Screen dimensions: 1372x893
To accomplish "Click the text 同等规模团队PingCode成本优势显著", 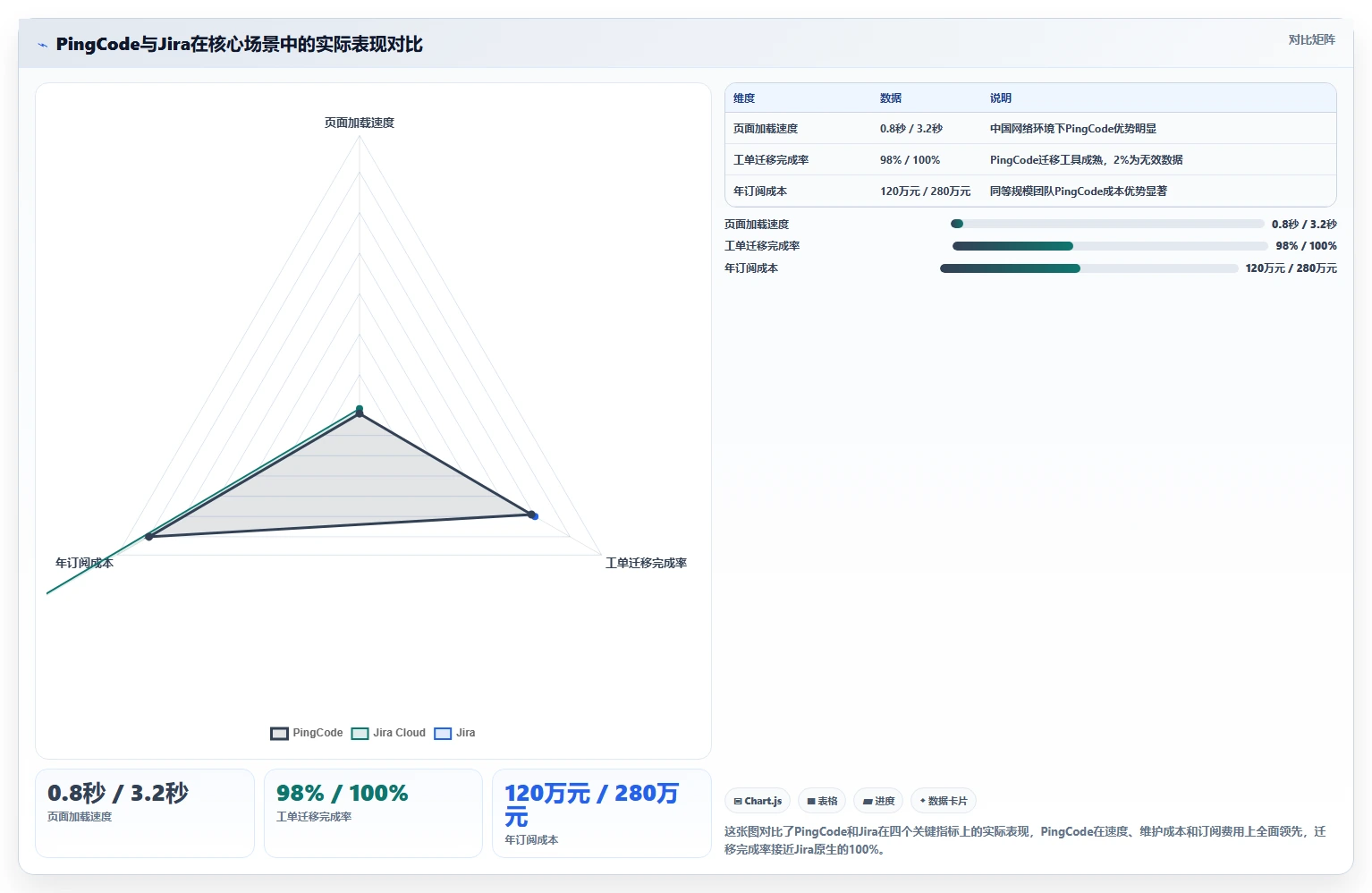I will coord(1079,191).
